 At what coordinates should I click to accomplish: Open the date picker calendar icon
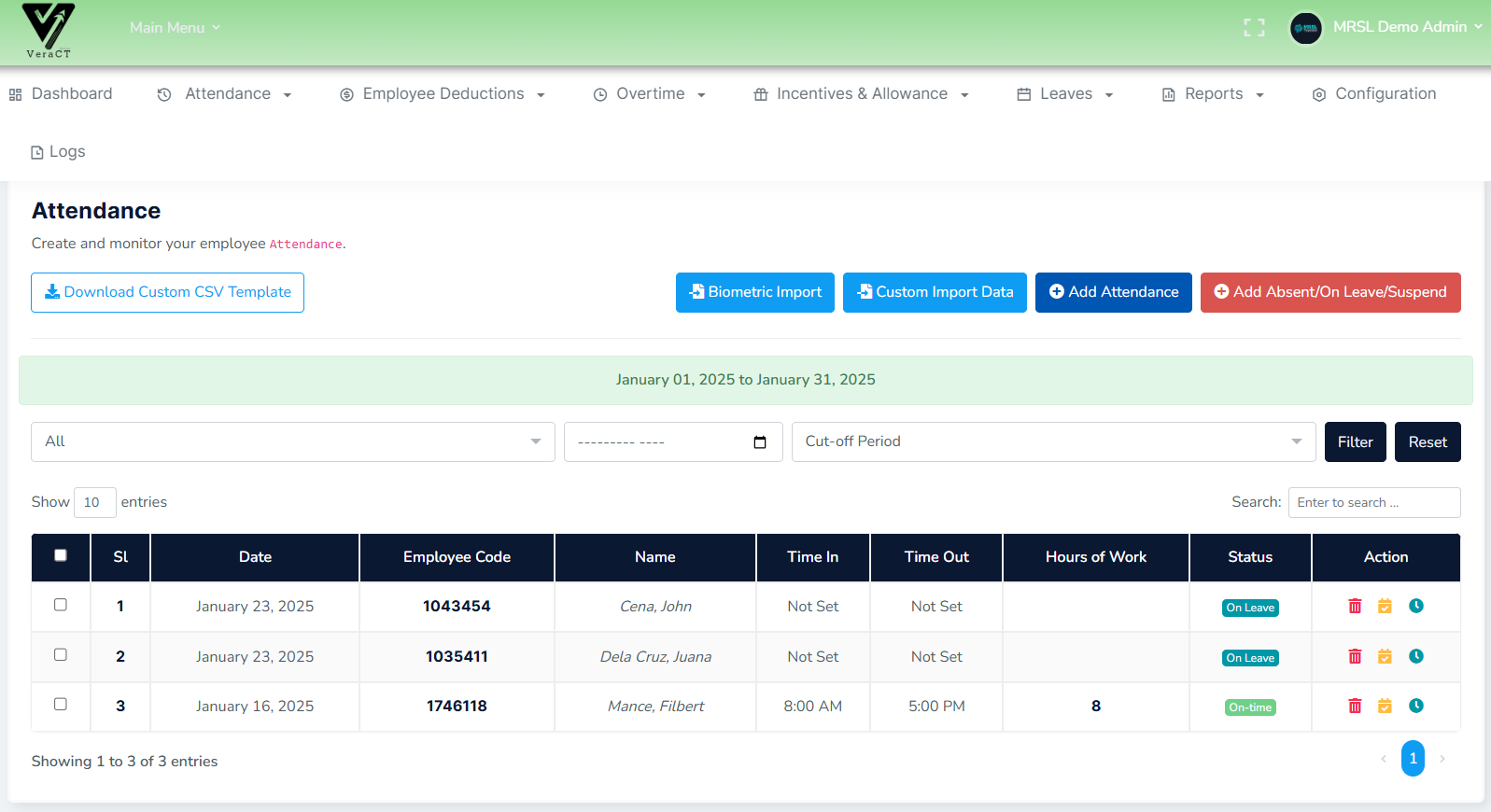pyautogui.click(x=760, y=442)
